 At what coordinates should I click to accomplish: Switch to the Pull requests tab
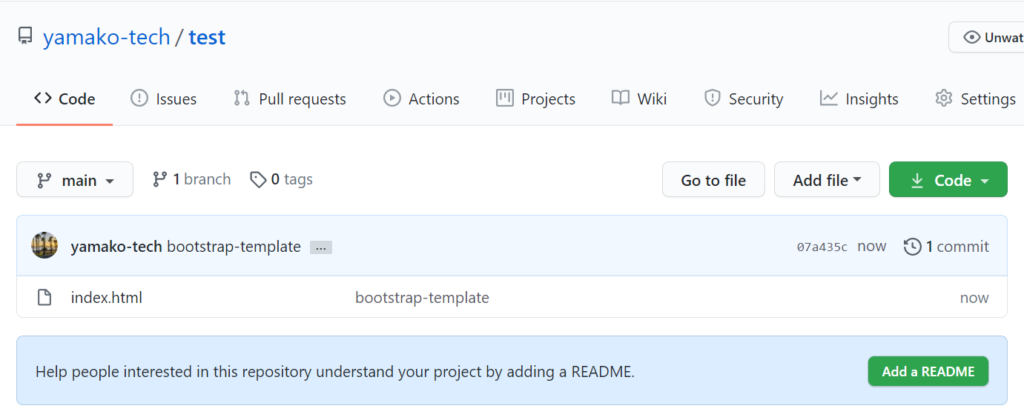point(290,99)
